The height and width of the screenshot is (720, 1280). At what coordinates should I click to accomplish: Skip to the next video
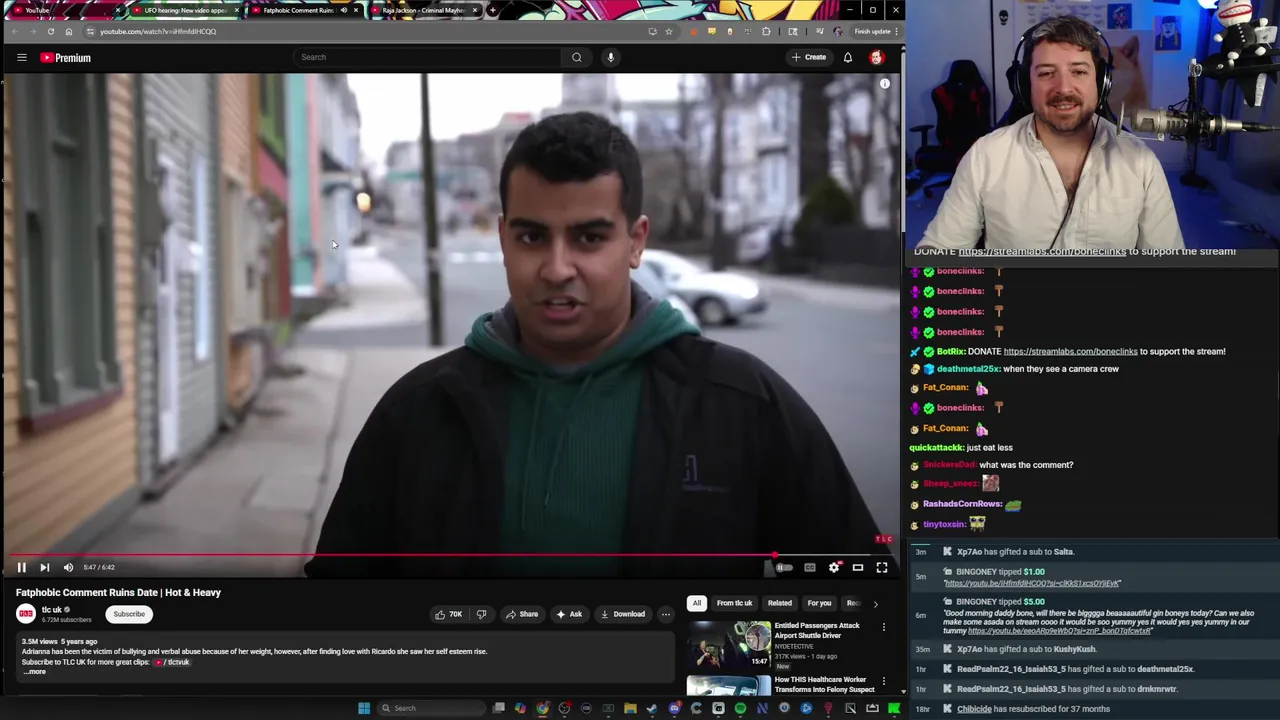coord(44,567)
